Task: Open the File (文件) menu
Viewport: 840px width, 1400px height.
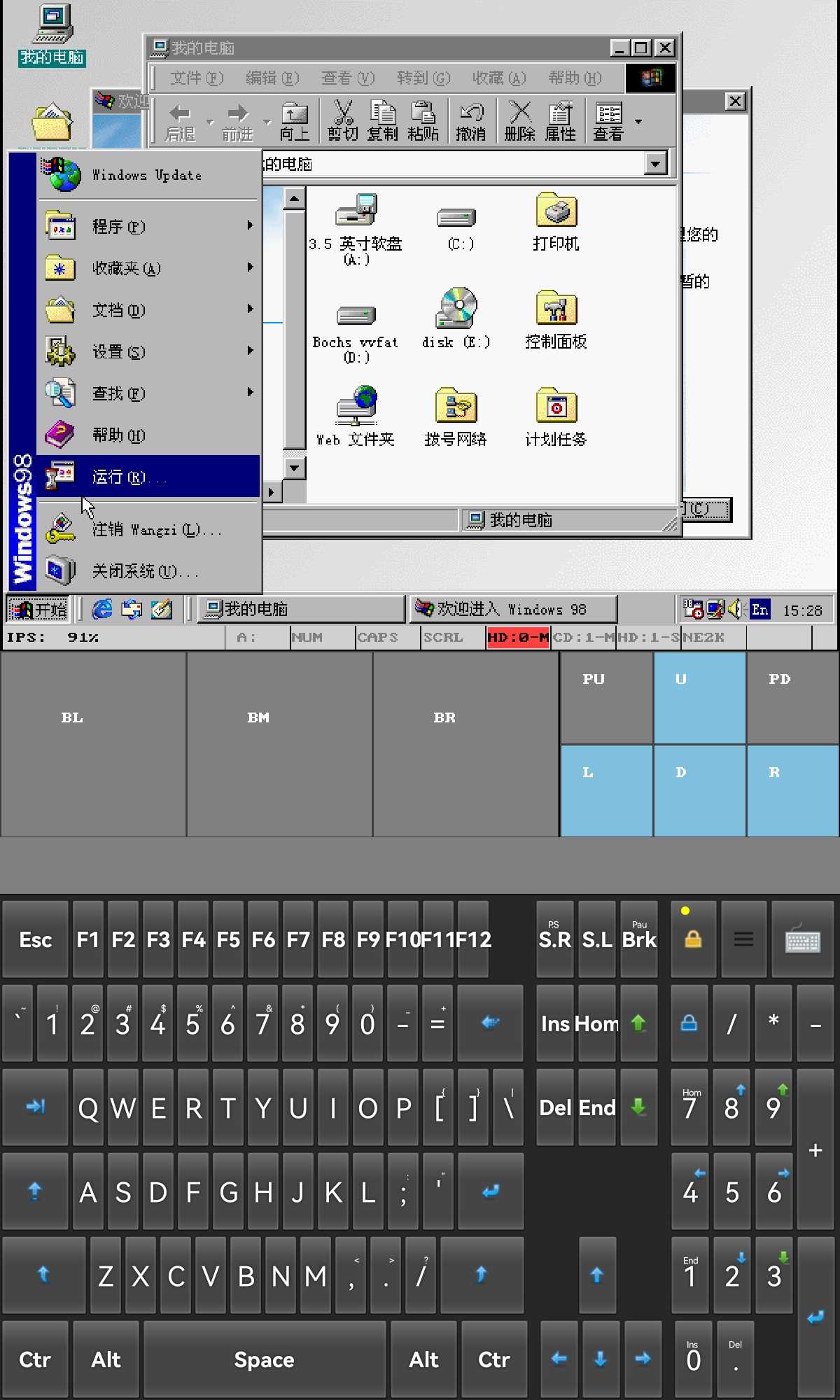Action: coord(196,78)
